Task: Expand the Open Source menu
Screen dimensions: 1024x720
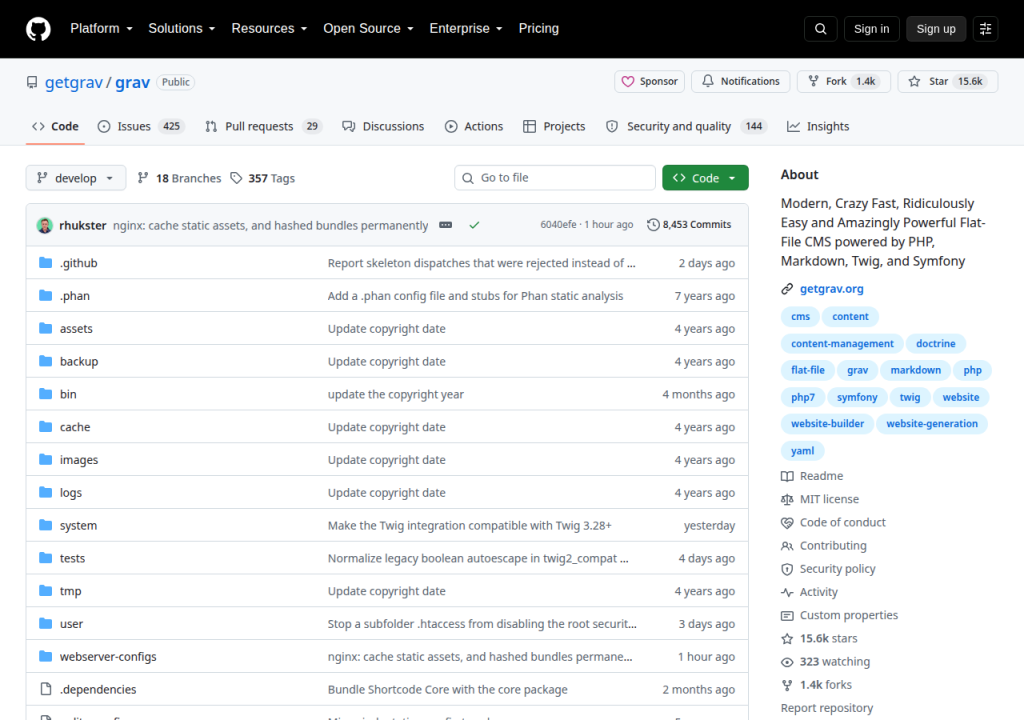Action: click(368, 29)
